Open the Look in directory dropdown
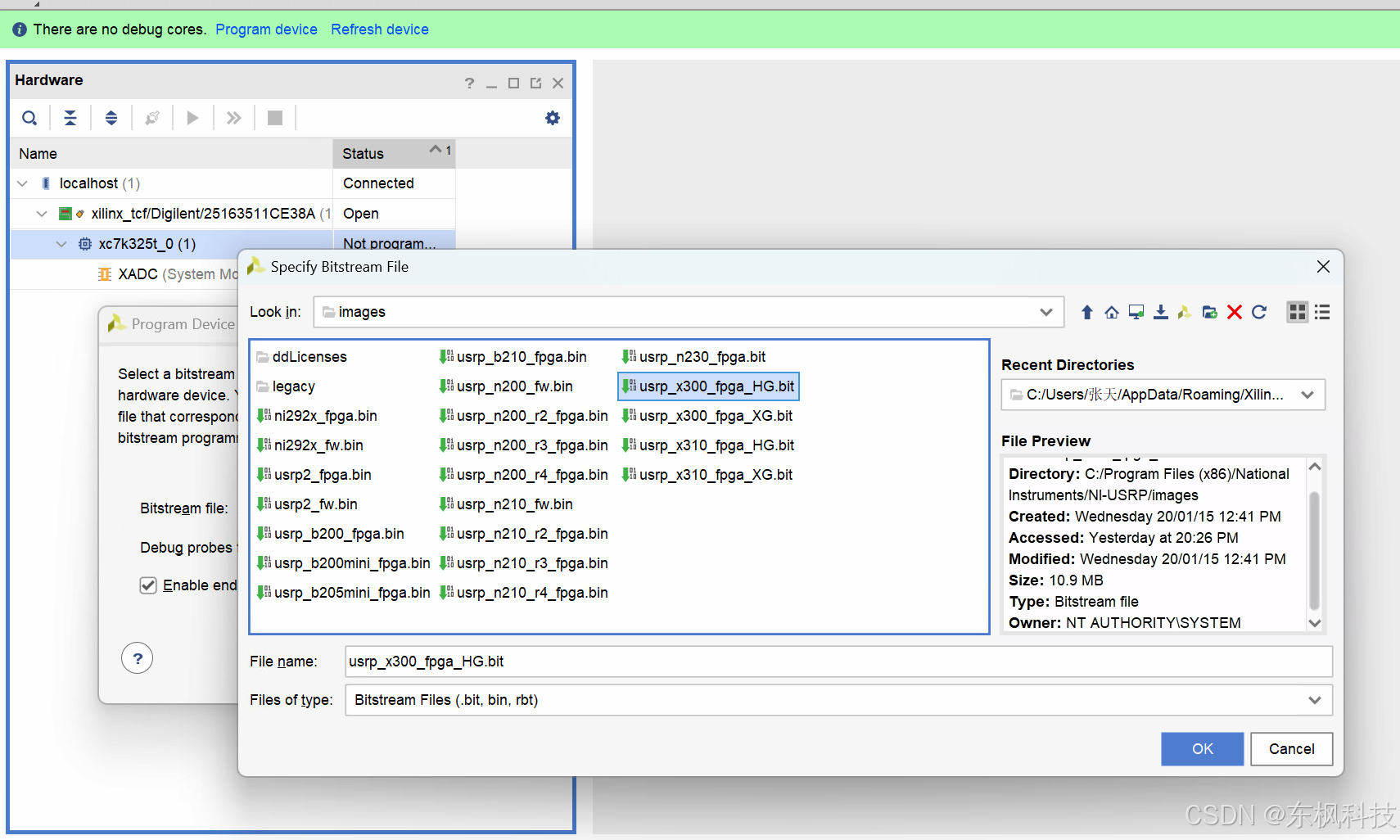Image resolution: width=1400 pixels, height=840 pixels. (1046, 312)
